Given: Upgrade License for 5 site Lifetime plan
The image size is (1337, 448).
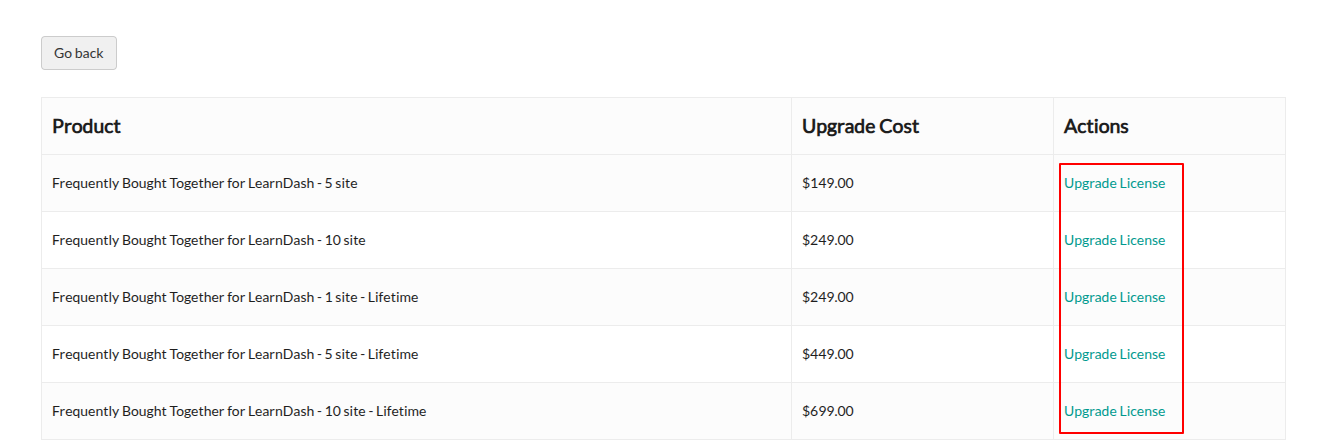Looking at the screenshot, I should (x=1114, y=354).
